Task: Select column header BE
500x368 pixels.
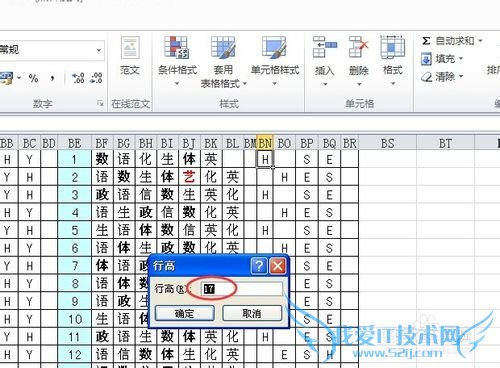Action: tap(74, 143)
